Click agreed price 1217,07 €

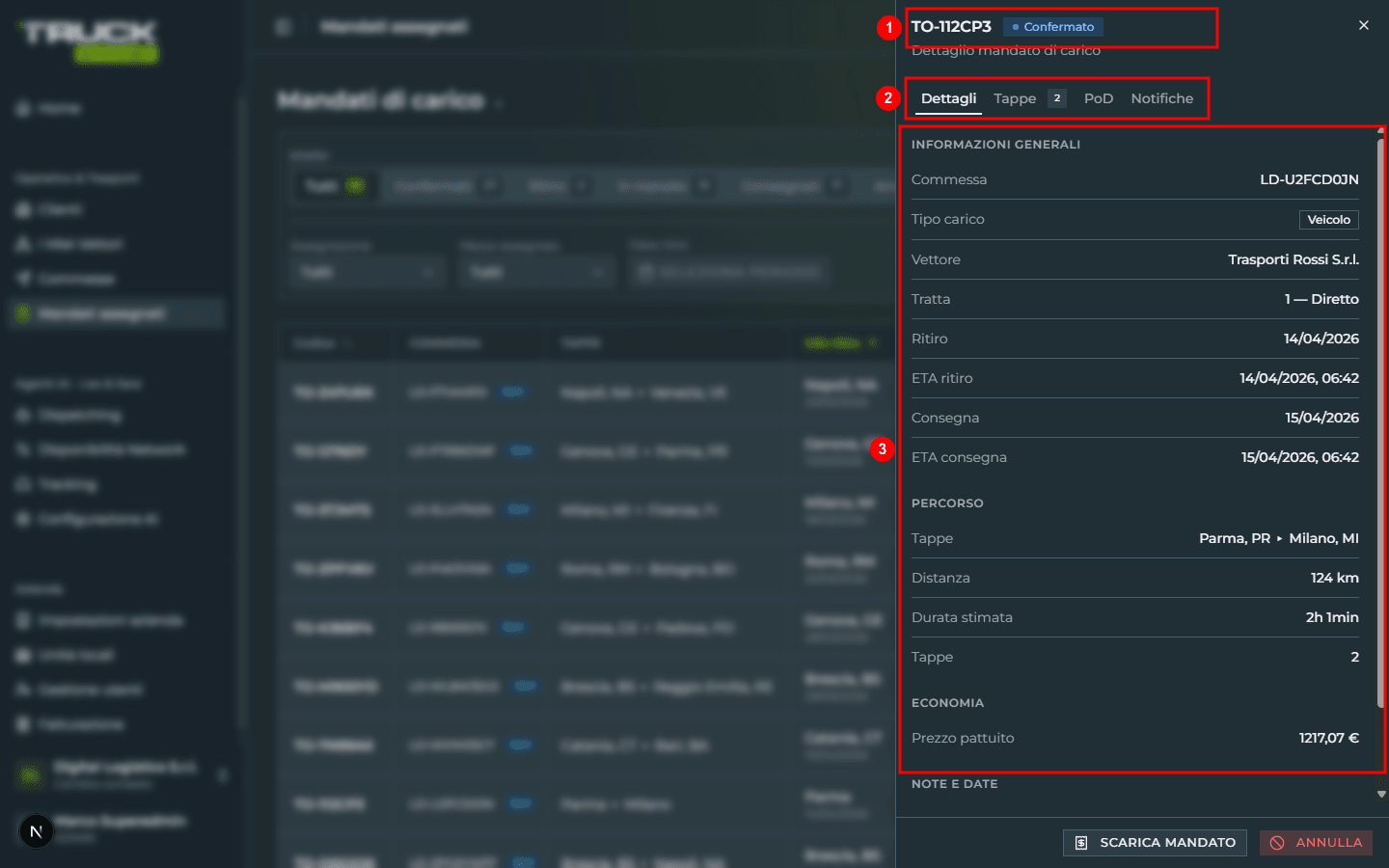tap(1328, 738)
